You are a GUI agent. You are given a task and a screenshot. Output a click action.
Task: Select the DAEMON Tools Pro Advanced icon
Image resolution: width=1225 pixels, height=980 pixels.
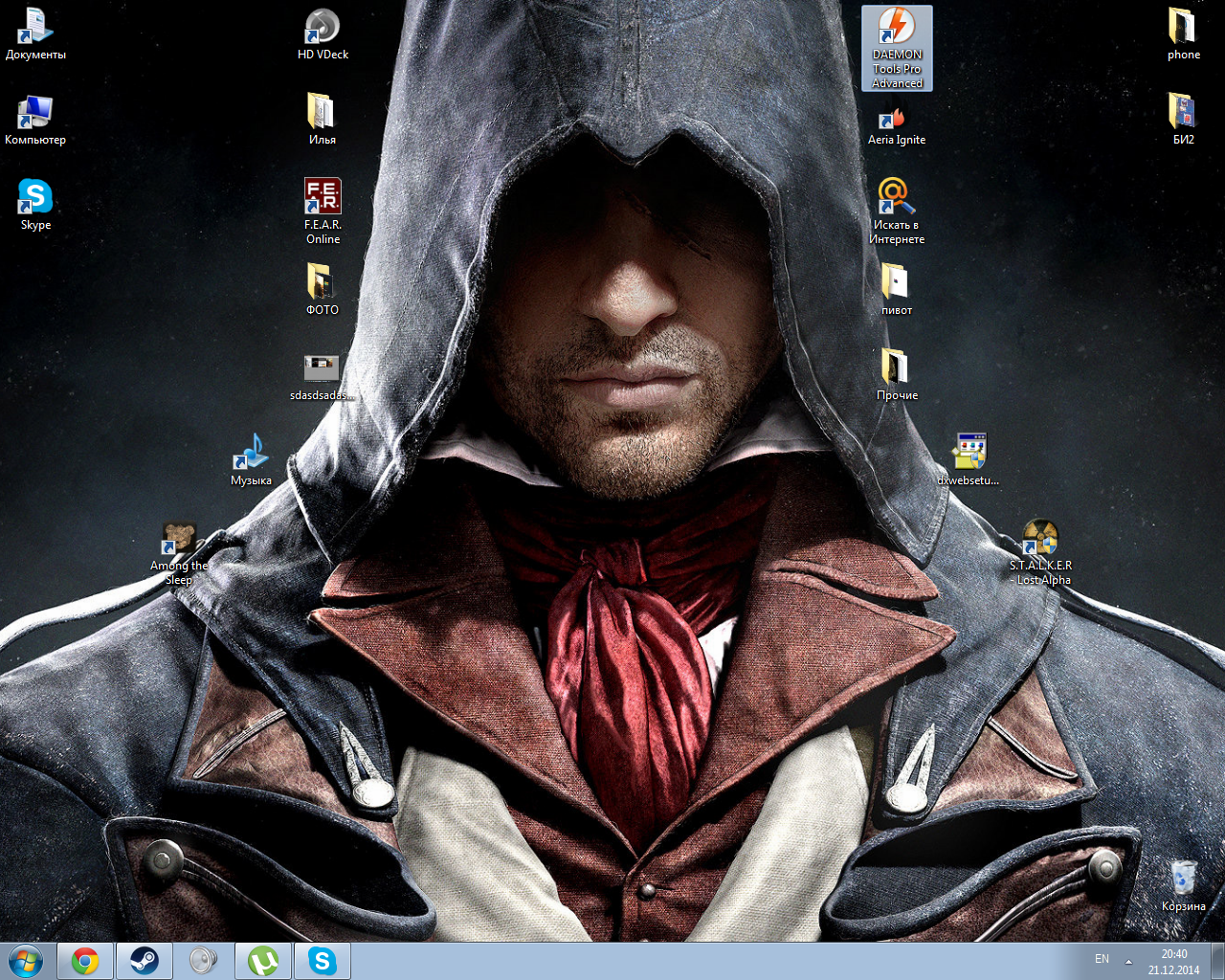point(897,49)
